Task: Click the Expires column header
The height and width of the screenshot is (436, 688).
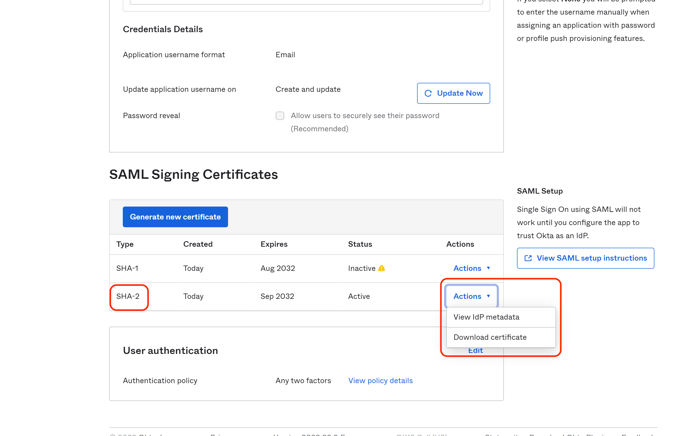Action: pyautogui.click(x=273, y=244)
